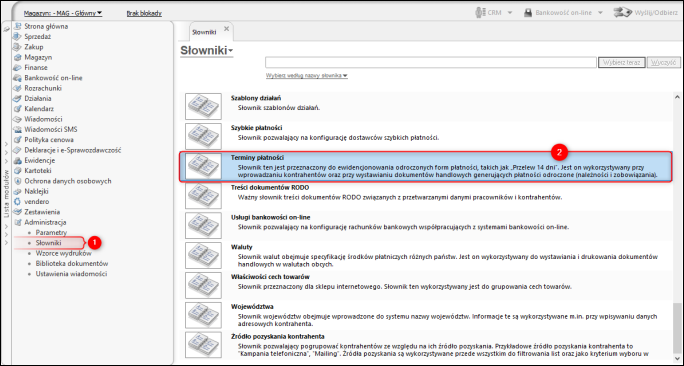Select Biblioteka dokumentów under Administracja
Image resolution: width=684 pixels, height=366 pixels.
72,263
